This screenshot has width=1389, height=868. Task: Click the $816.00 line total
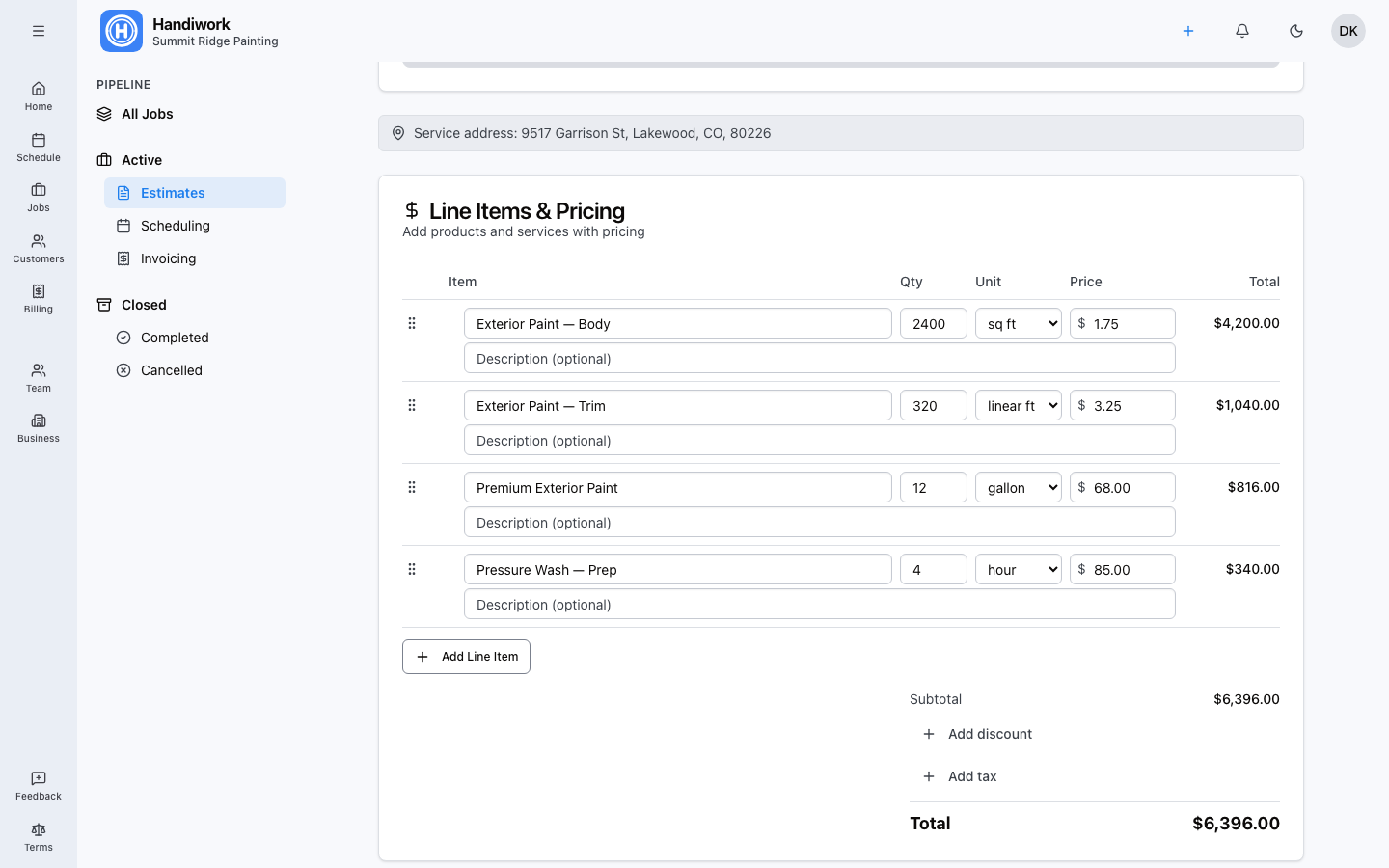(1253, 487)
